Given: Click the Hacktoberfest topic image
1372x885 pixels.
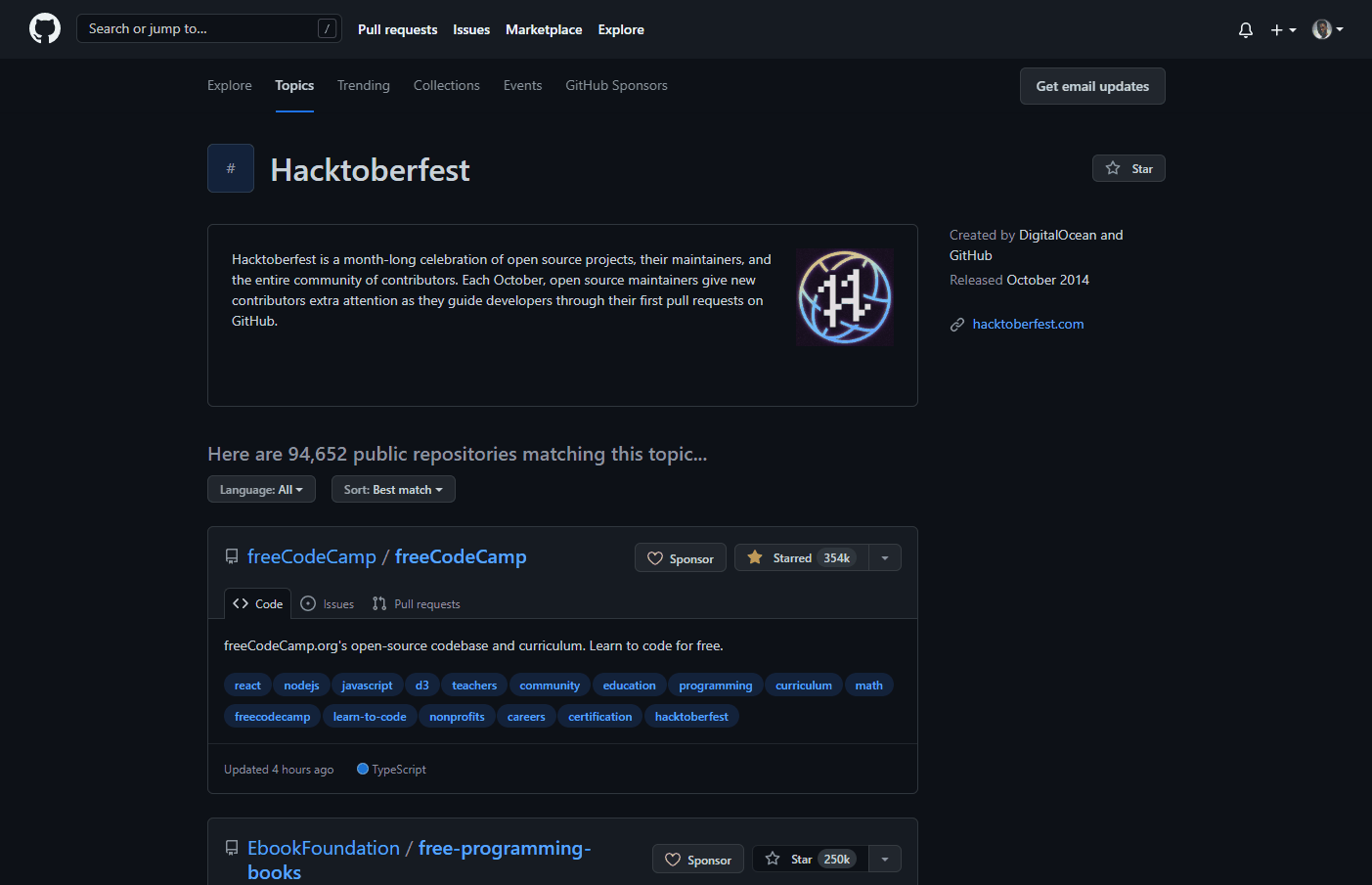Looking at the screenshot, I should pyautogui.click(x=844, y=296).
